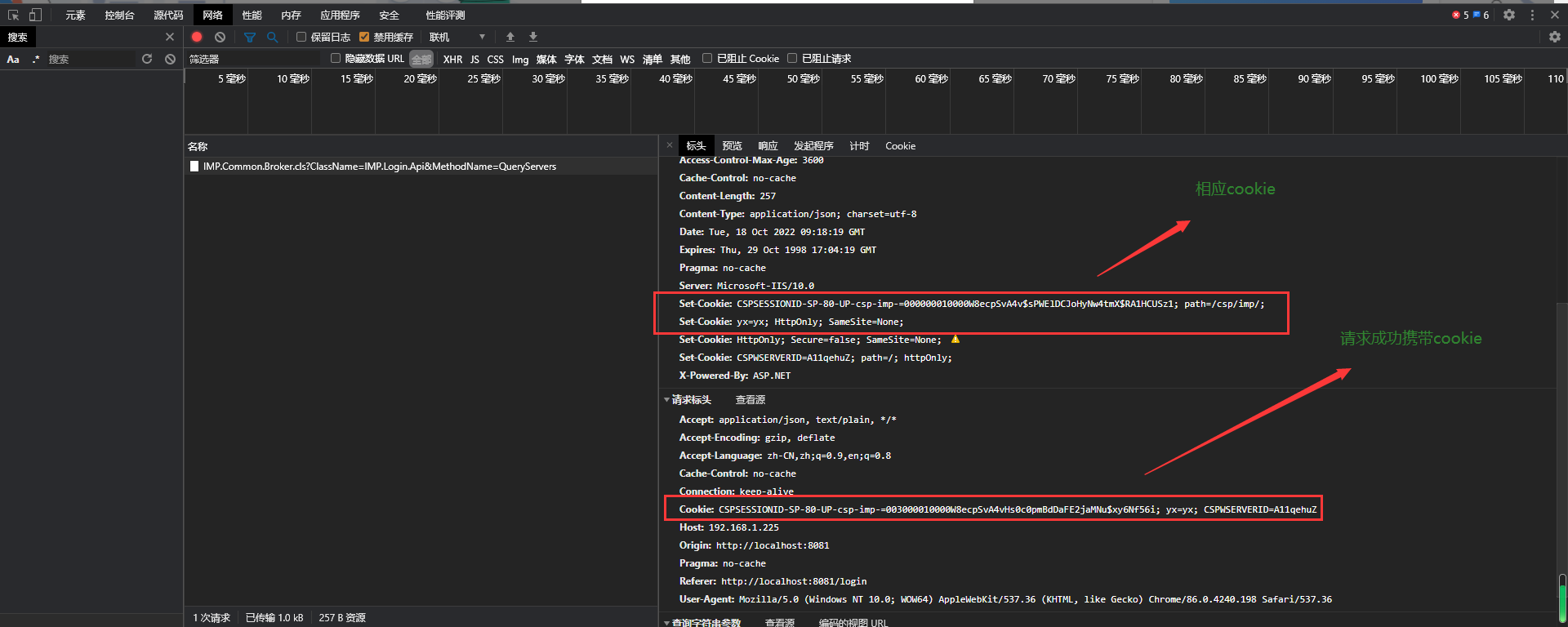Switch to the 控制台 panel tab
Image resolution: width=1568 pixels, height=627 pixels.
pyautogui.click(x=119, y=15)
